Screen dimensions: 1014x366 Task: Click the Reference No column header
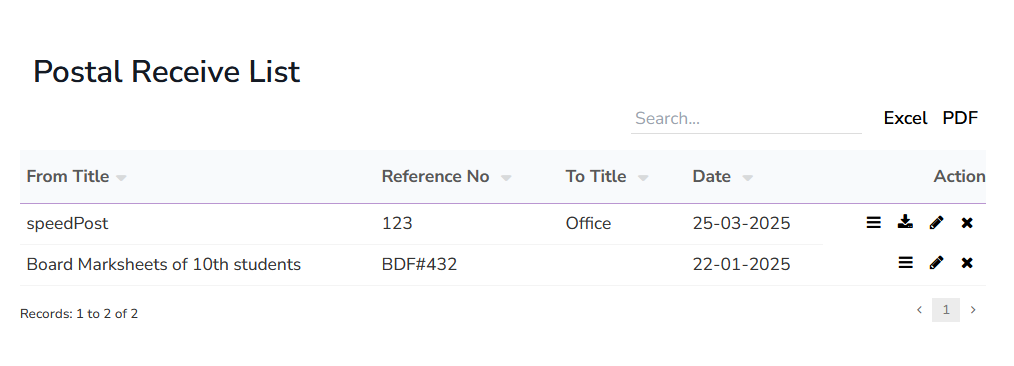click(435, 177)
